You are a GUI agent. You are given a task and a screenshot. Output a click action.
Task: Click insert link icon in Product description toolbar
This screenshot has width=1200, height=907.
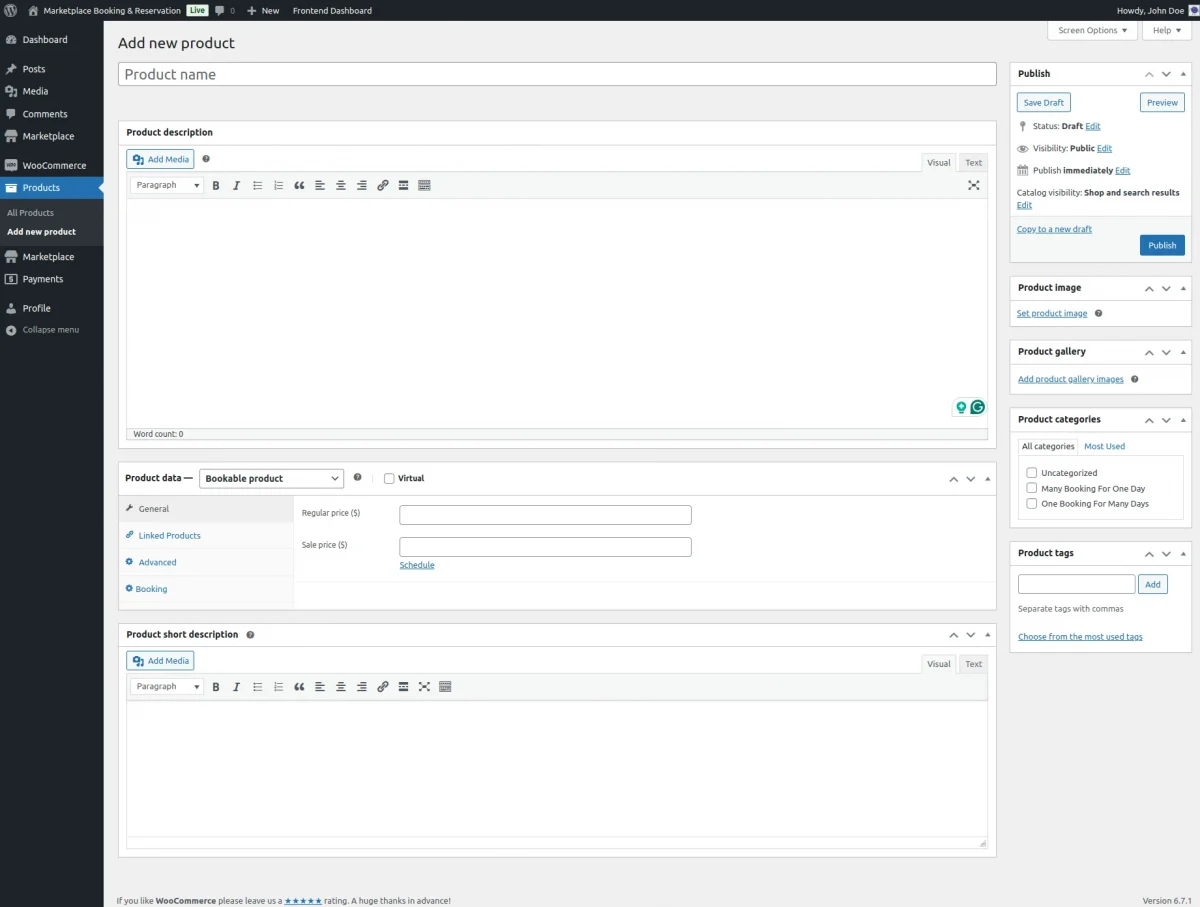tap(382, 185)
